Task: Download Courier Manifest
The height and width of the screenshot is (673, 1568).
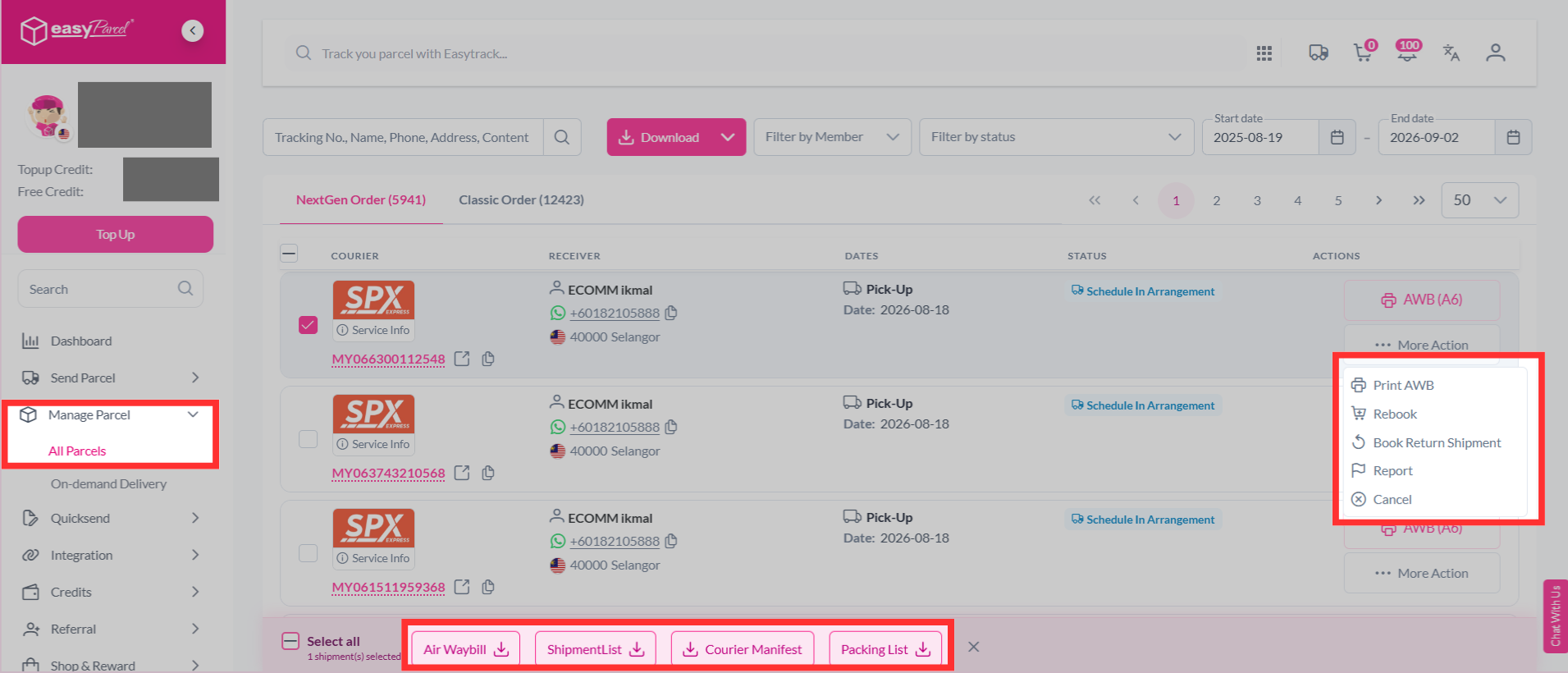Action: (743, 649)
